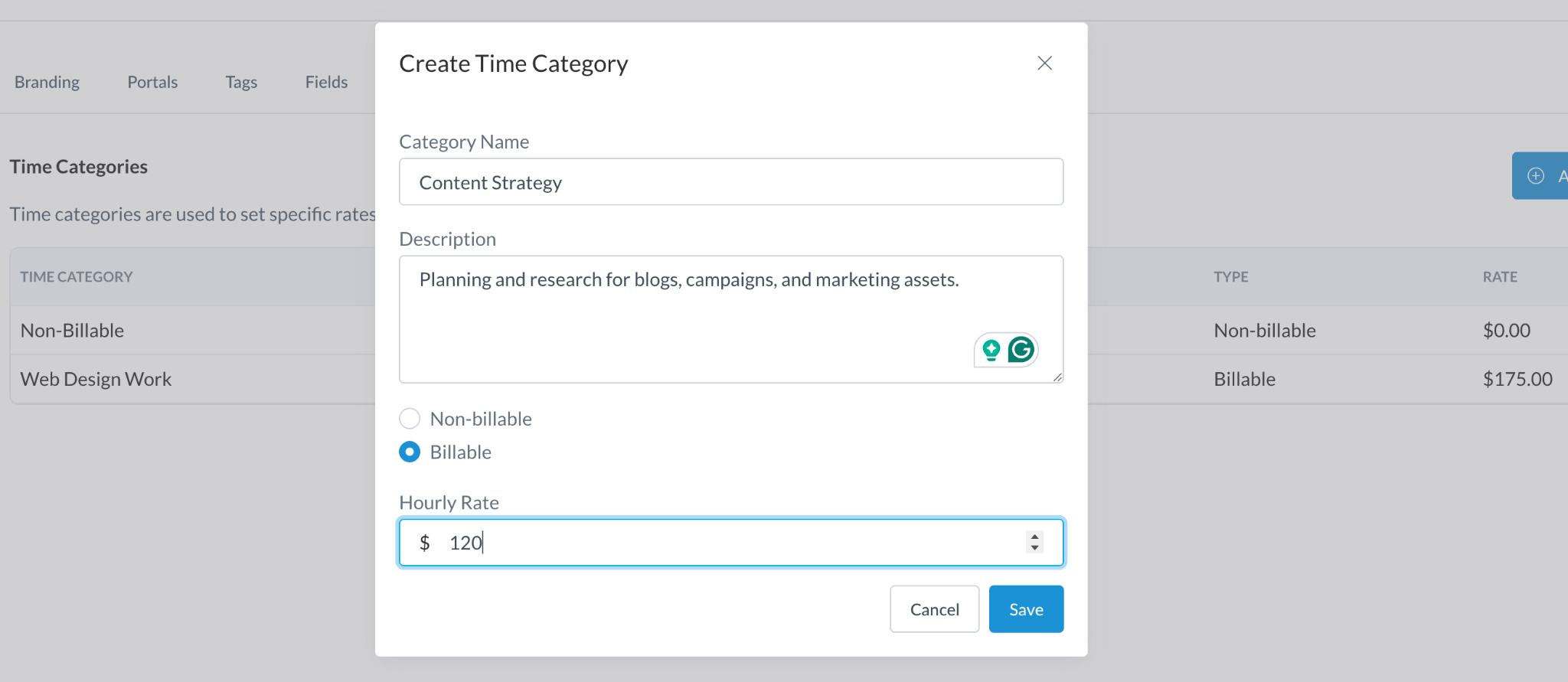Image resolution: width=1568 pixels, height=682 pixels.
Task: Open the Branding tab
Action: point(47,82)
